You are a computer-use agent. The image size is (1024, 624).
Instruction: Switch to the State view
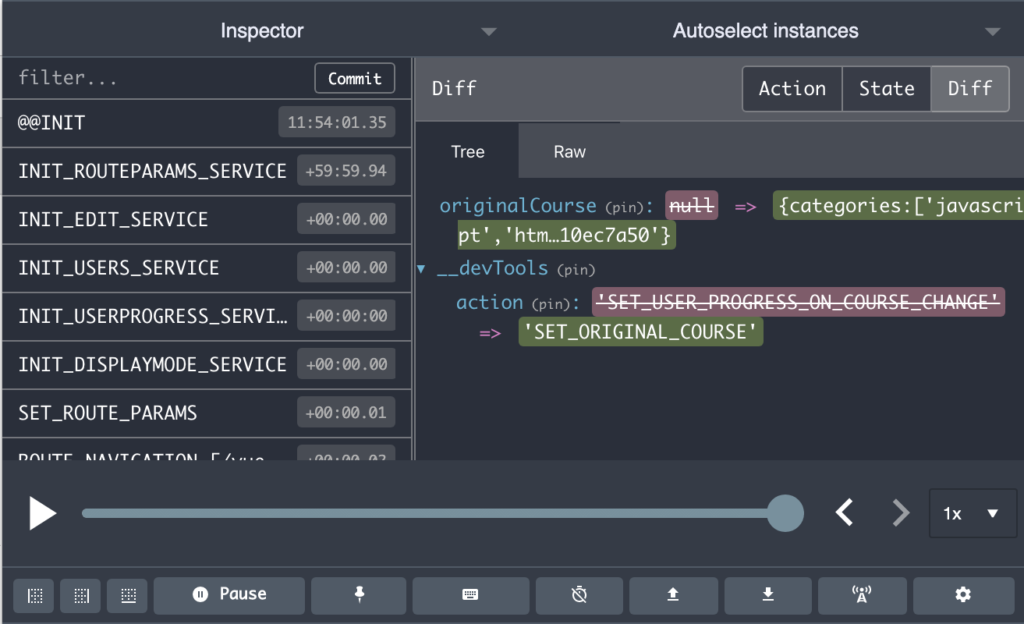coord(886,88)
